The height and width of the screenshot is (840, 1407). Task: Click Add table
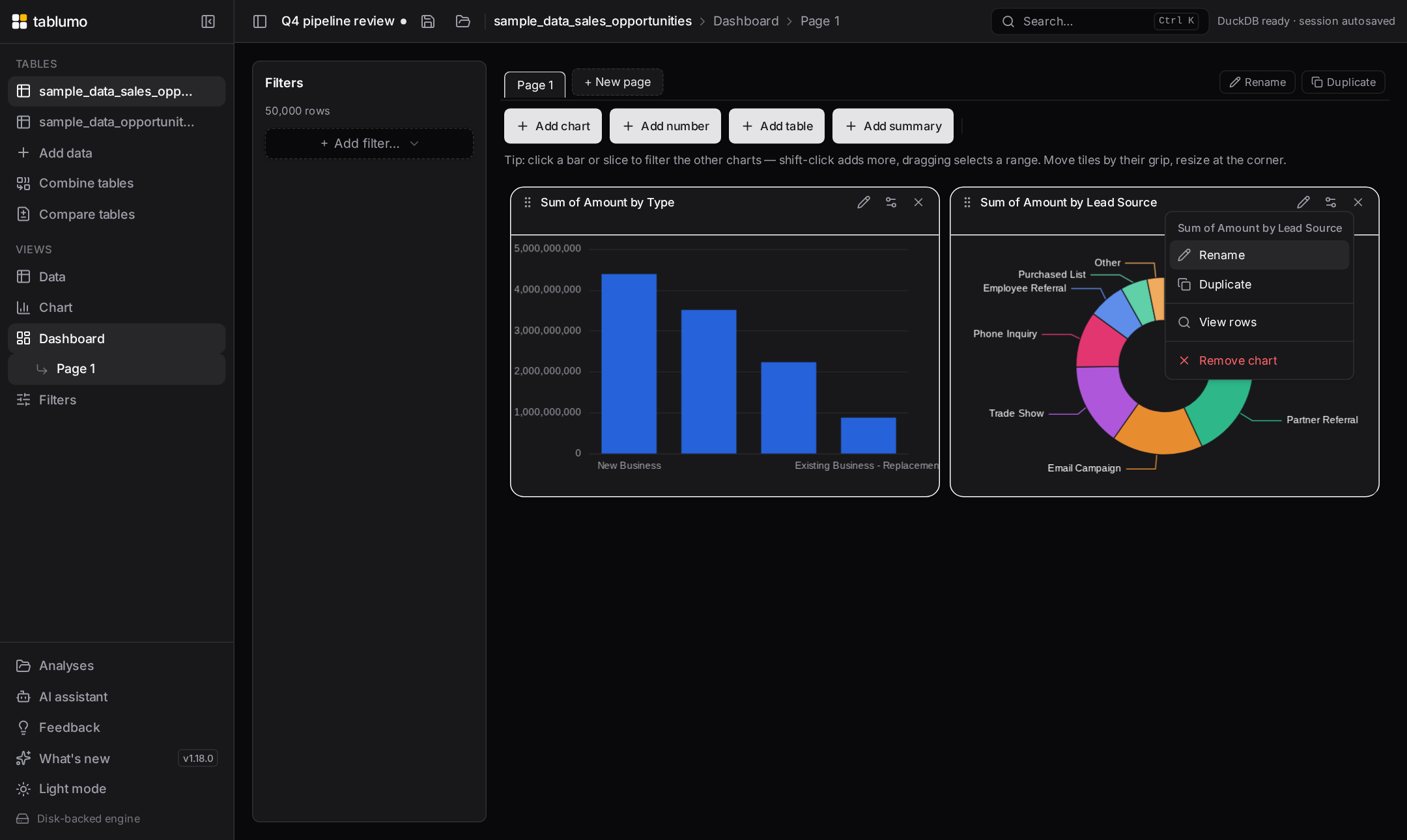pos(776,126)
